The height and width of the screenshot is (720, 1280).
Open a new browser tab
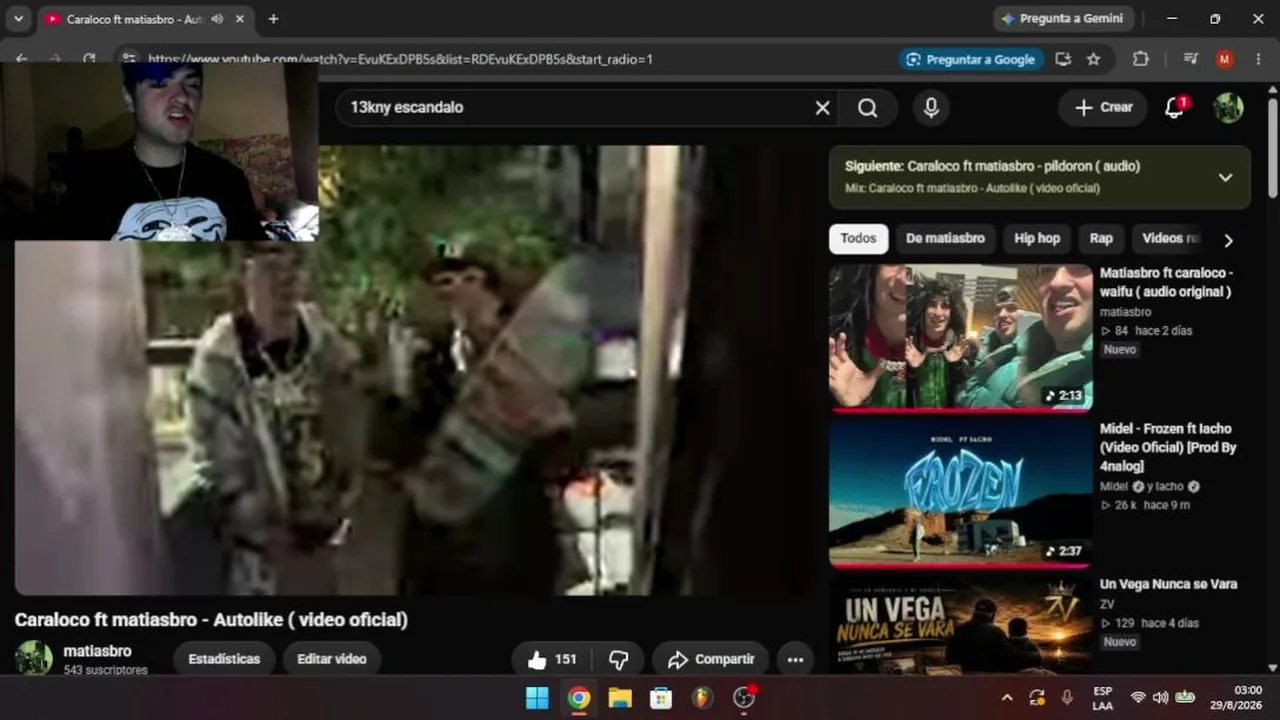(273, 19)
